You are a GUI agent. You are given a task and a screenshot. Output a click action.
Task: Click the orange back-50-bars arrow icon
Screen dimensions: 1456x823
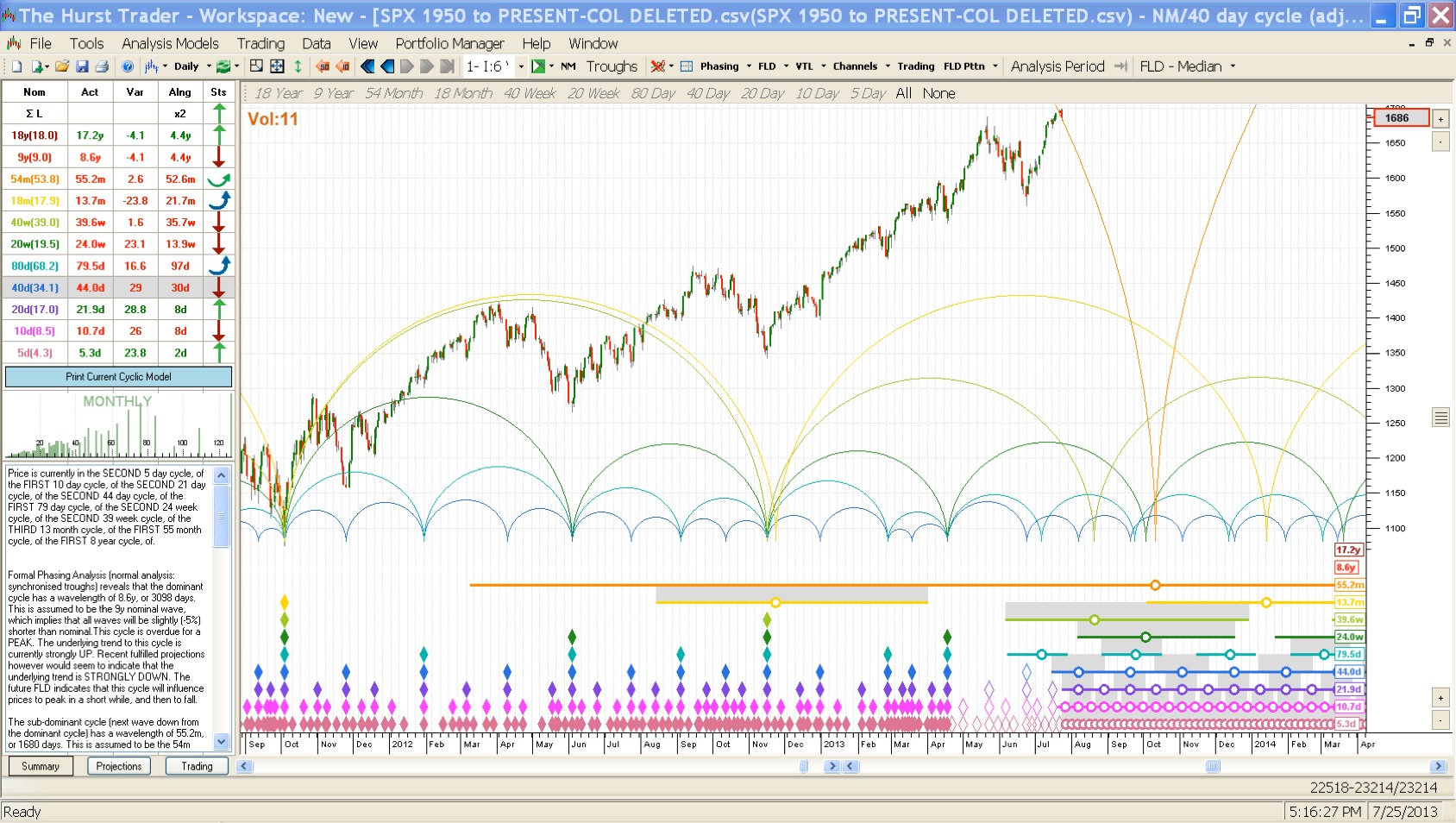tap(323, 66)
